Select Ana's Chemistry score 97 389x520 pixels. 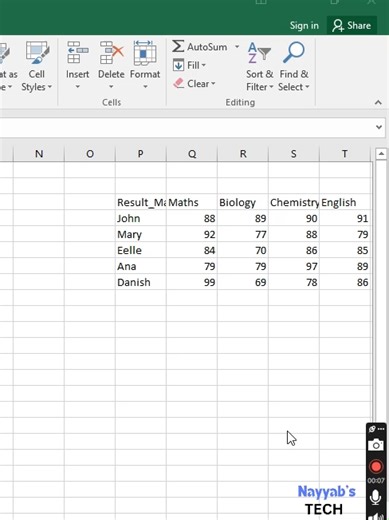pos(294,266)
